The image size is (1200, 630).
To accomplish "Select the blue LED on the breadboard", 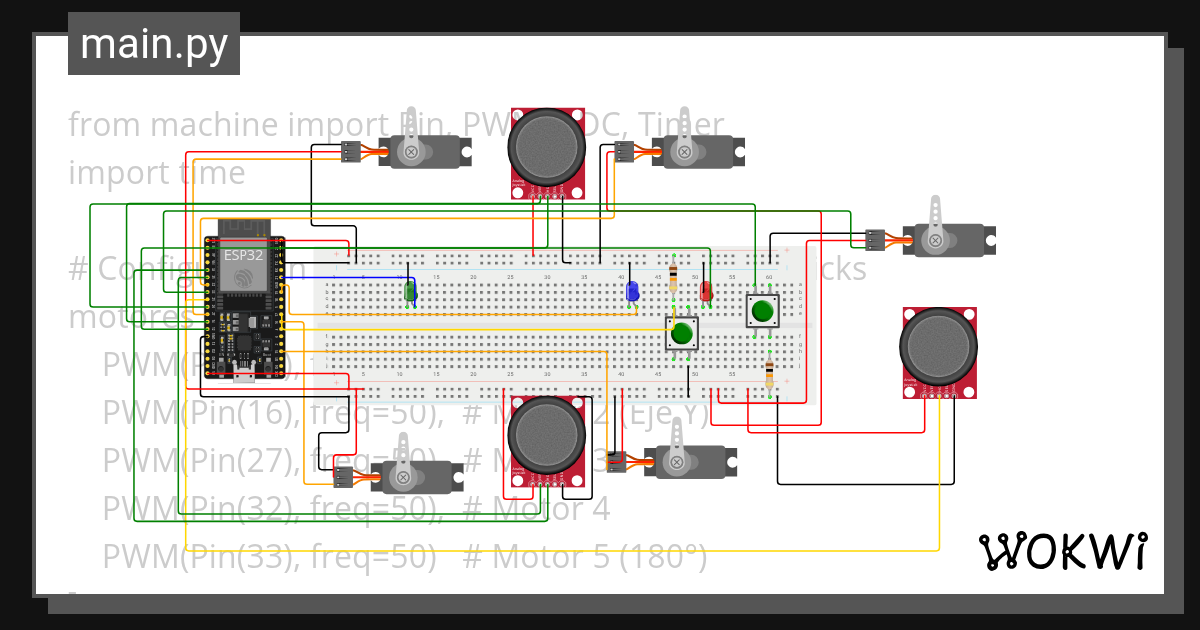I will [633, 290].
